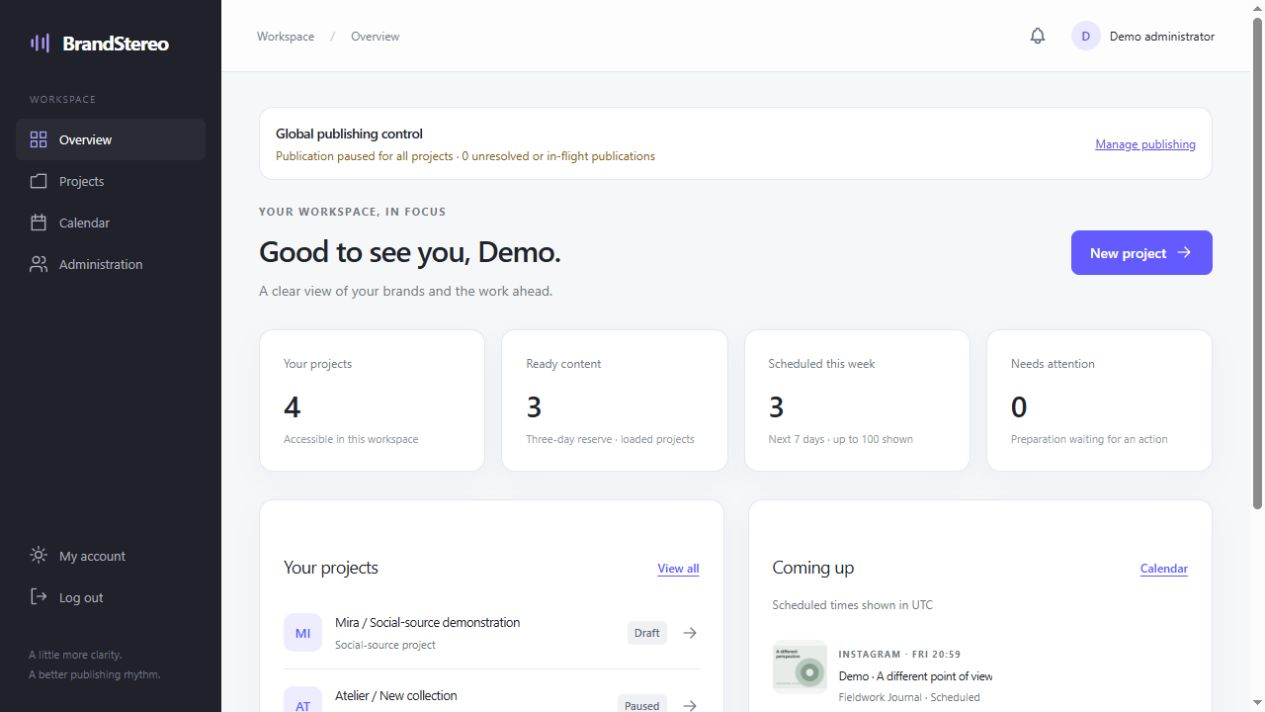
Task: Click the Draft status badge
Action: [647, 633]
